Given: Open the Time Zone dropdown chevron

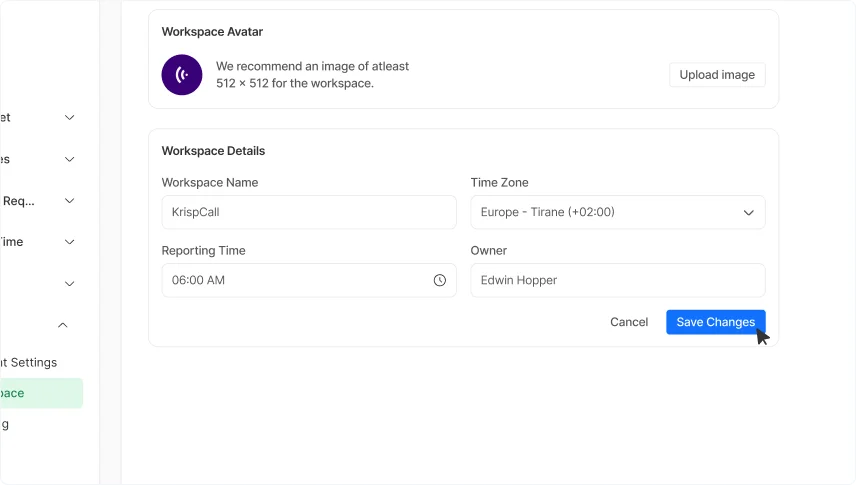Looking at the screenshot, I should [x=748, y=213].
